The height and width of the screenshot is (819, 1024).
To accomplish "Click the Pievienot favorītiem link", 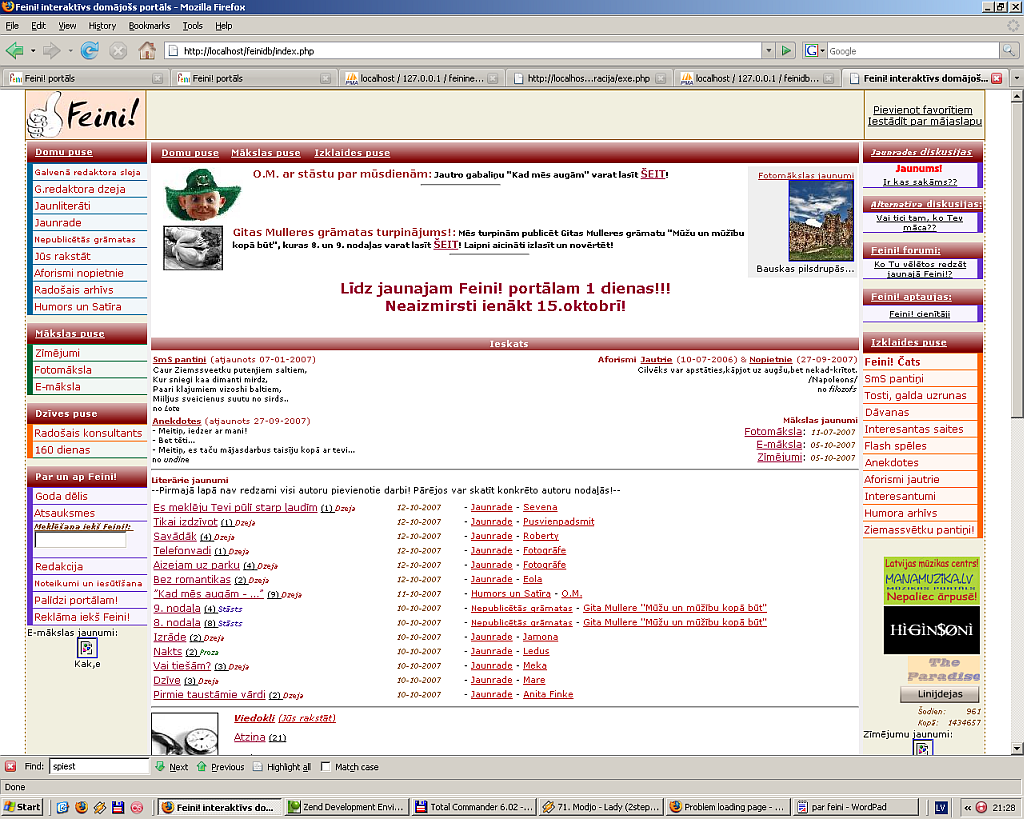I will 922,110.
